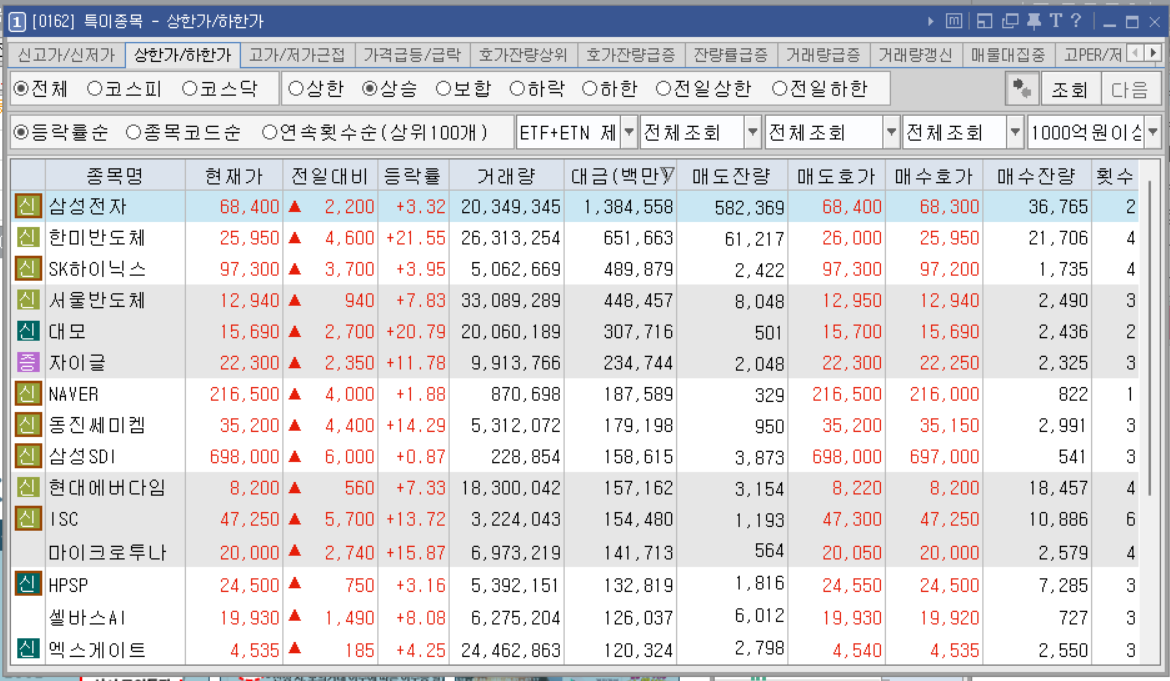The width and height of the screenshot is (1170, 681).
Task: Click the 신 badge beside ISC
Action: pyautogui.click(x=28, y=518)
